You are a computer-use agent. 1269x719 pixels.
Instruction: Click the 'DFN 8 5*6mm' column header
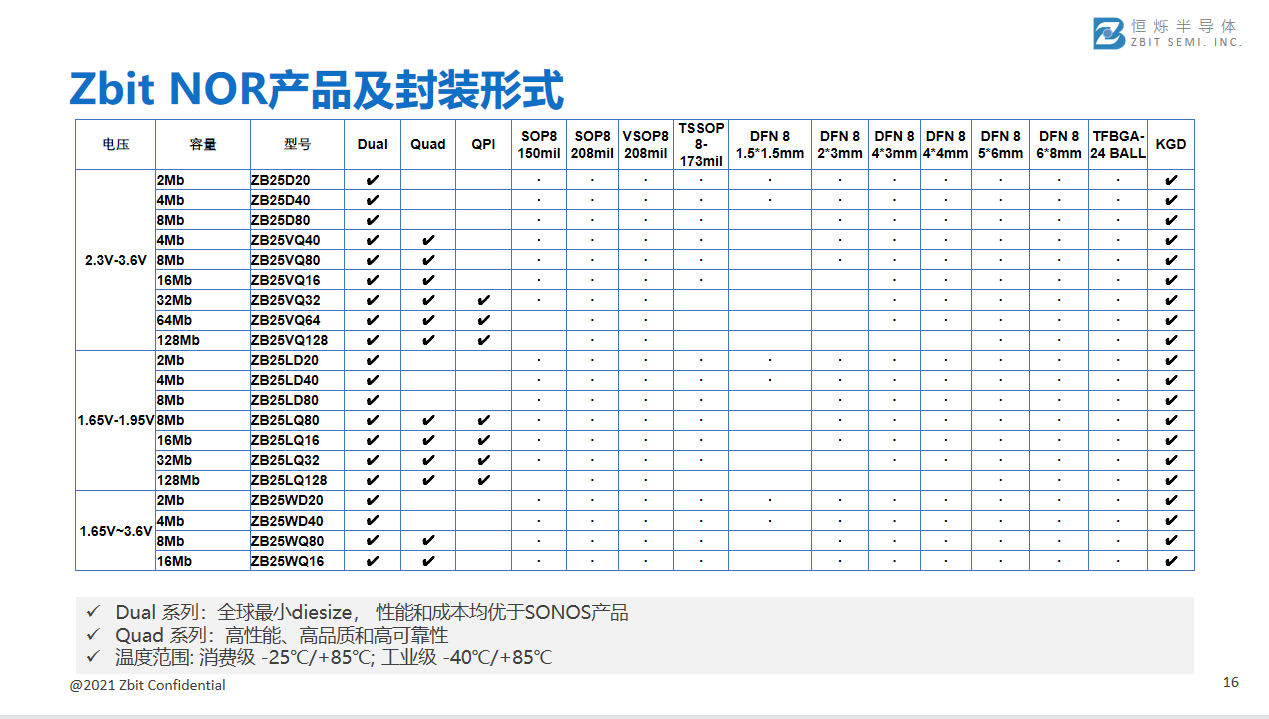coord(1001,144)
